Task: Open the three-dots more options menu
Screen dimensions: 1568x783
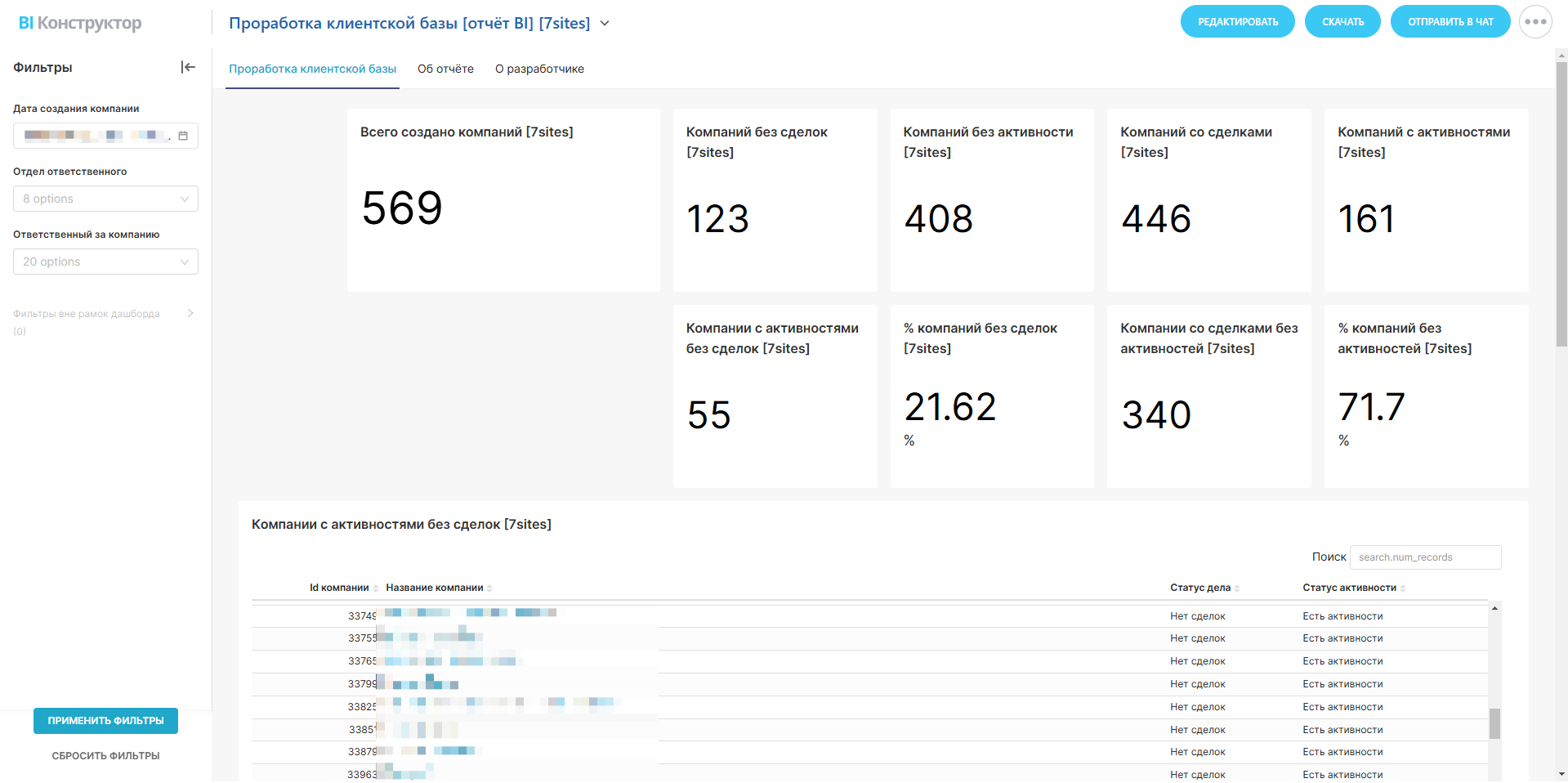Action: 1535,22
